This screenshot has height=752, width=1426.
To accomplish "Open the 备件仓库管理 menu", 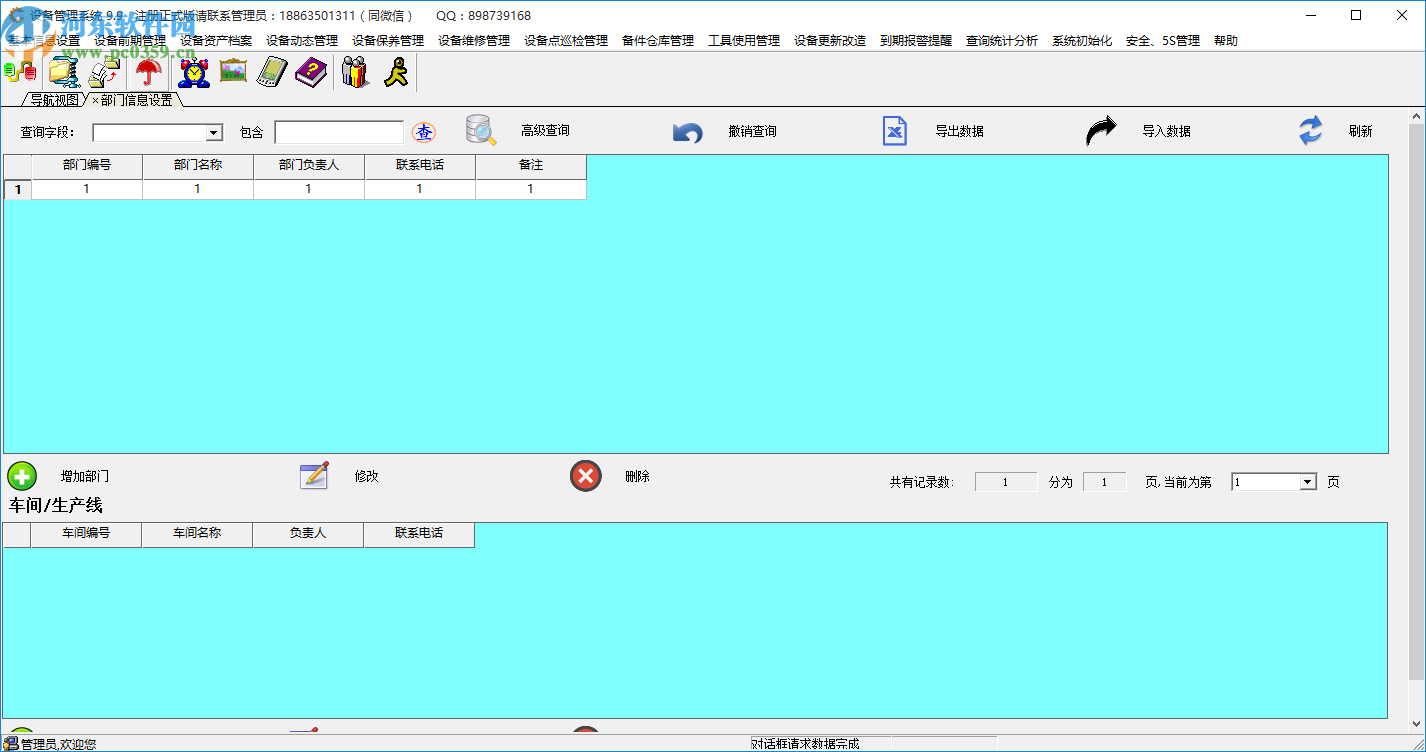I will point(658,41).
